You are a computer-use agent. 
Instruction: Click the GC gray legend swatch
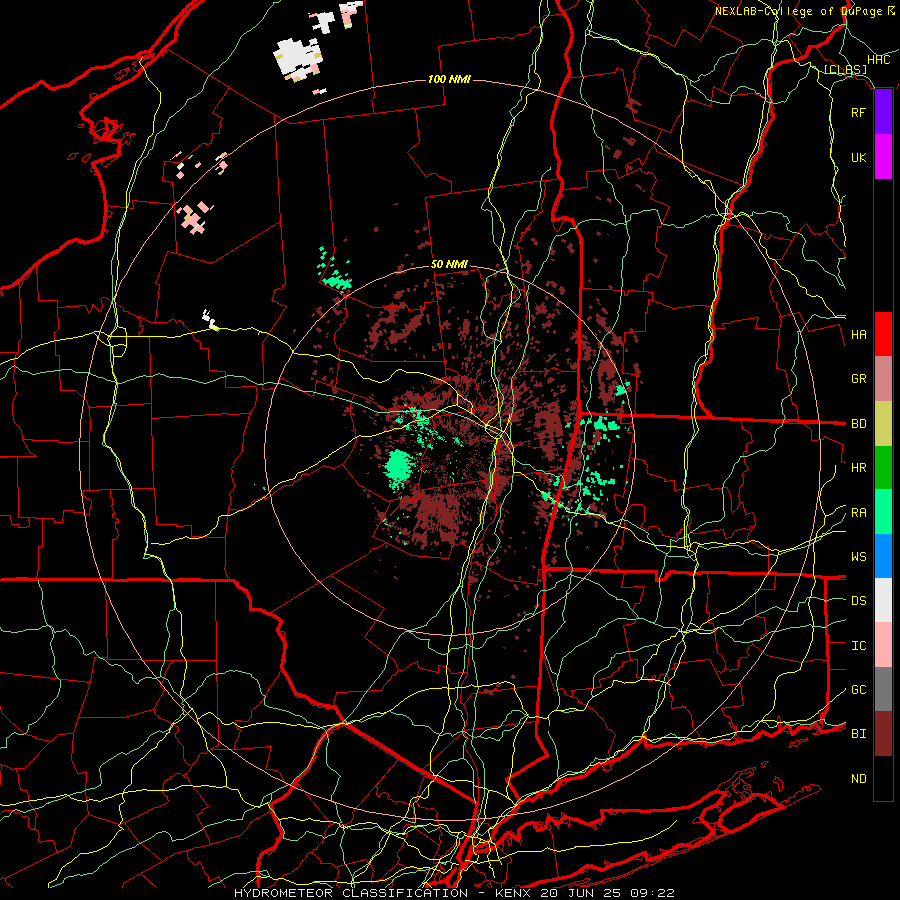click(x=883, y=689)
